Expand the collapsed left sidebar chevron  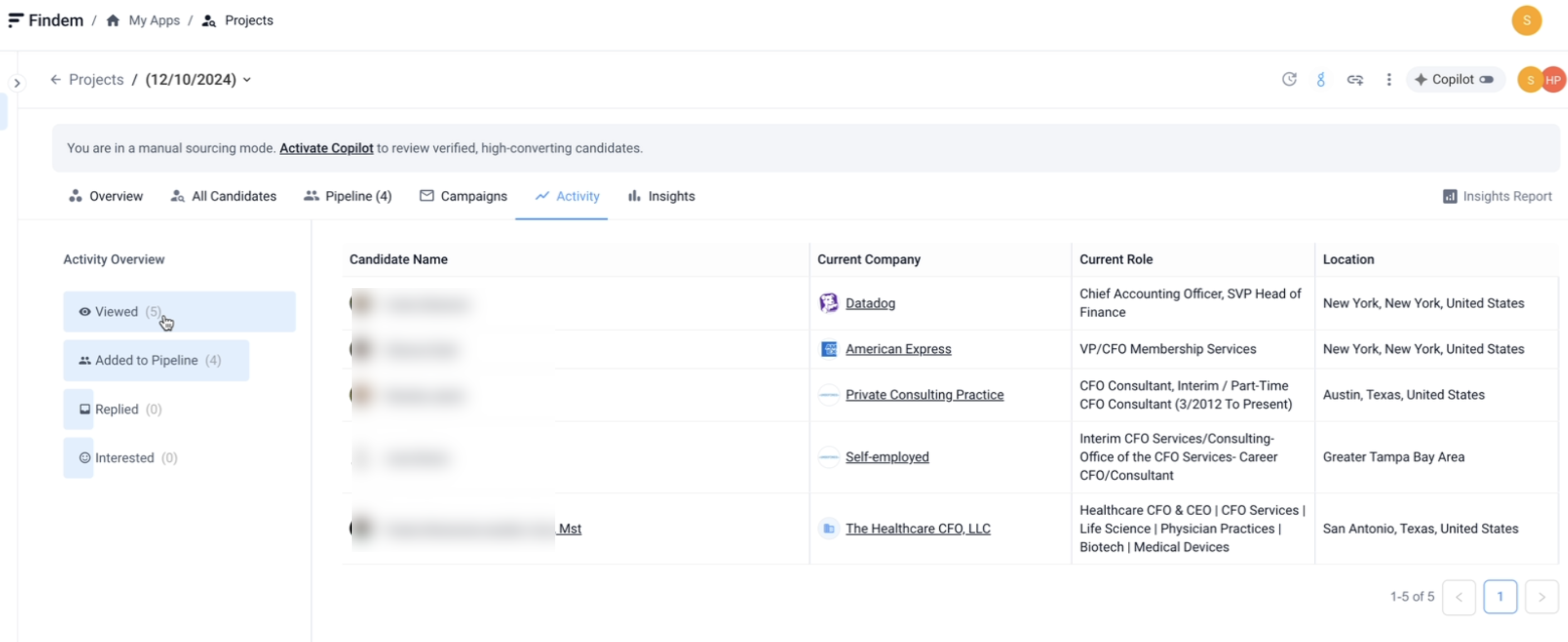(x=17, y=83)
